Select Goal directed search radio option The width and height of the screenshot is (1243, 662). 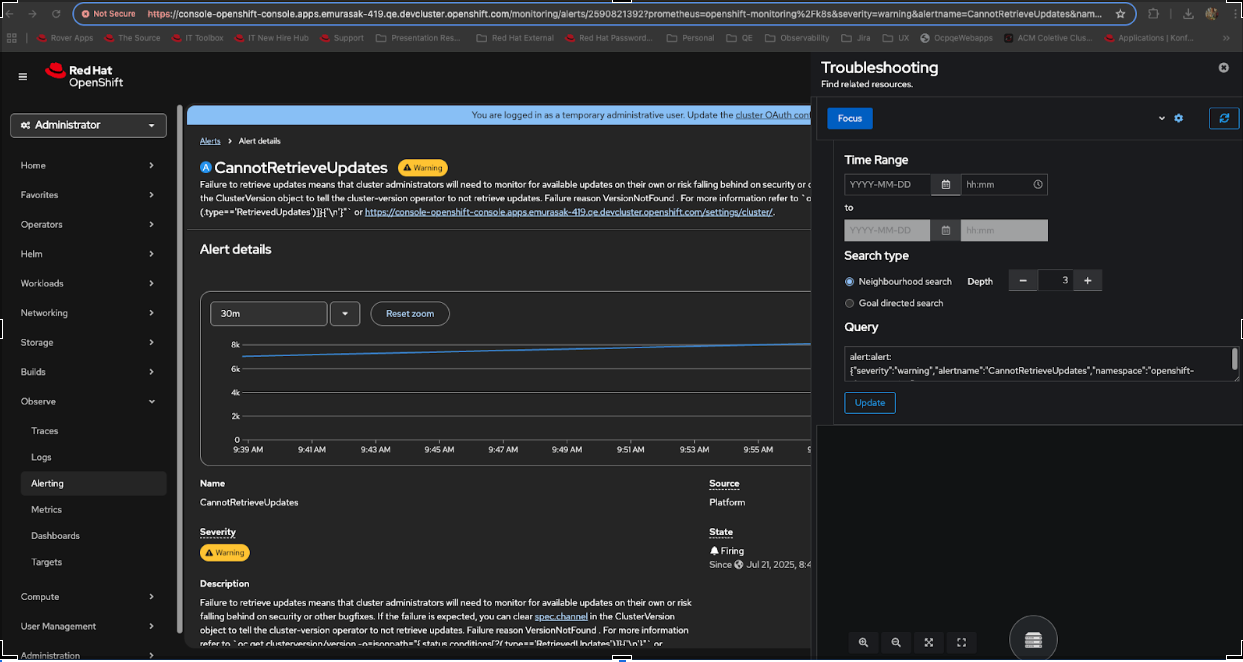click(x=850, y=303)
